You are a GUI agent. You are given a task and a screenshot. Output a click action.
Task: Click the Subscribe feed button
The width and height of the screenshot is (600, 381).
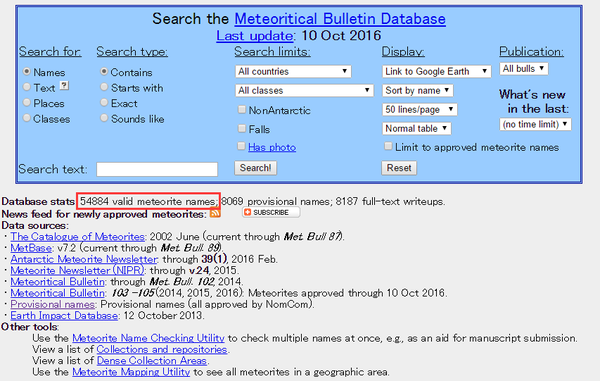(x=271, y=212)
